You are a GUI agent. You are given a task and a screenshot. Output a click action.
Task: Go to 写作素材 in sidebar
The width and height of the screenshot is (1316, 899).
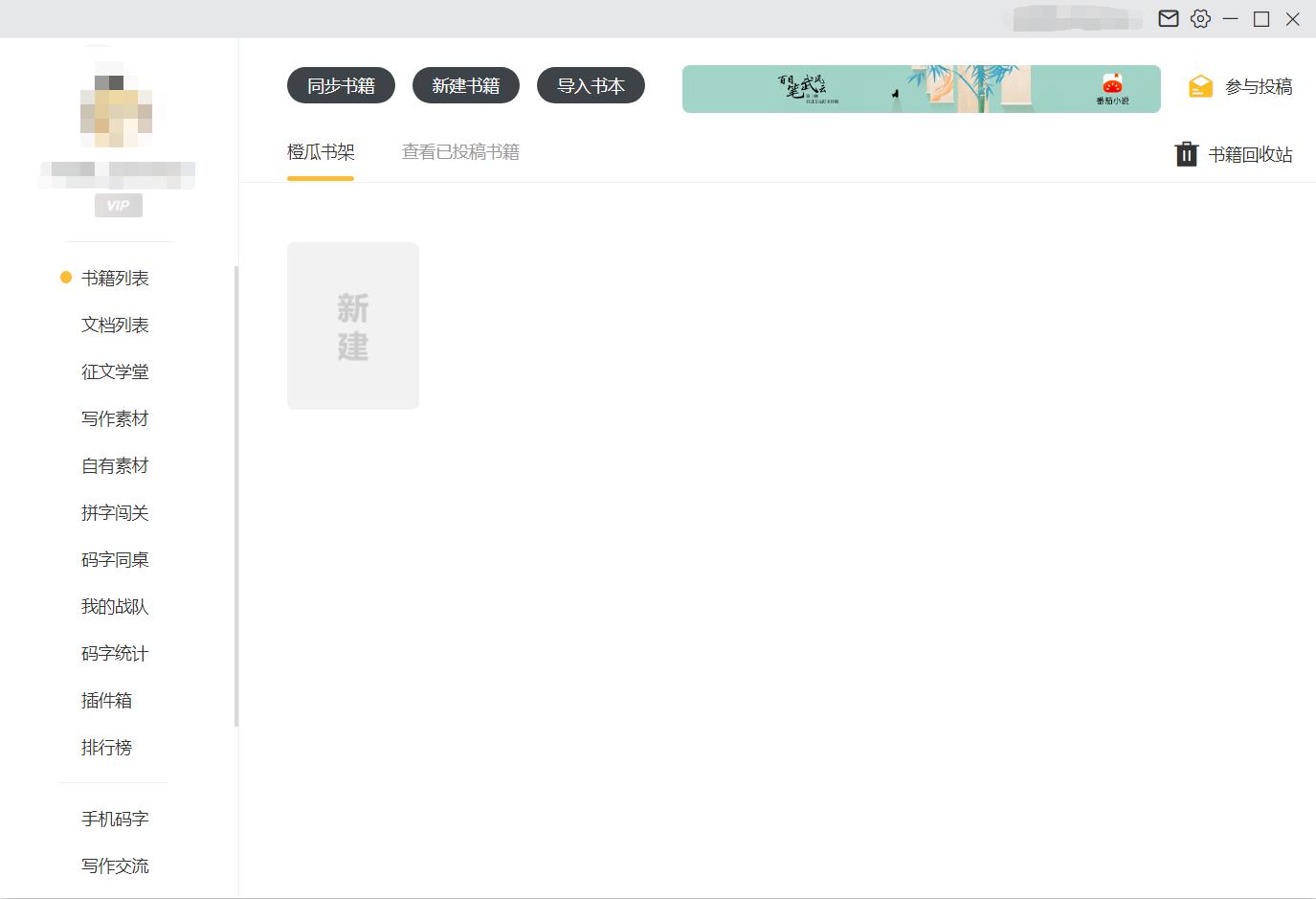(115, 419)
